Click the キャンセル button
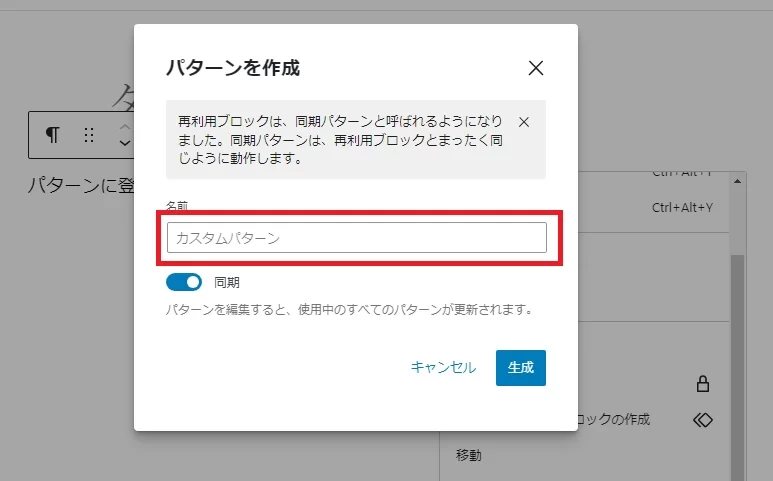Viewport: 773px width, 481px height. click(x=443, y=368)
